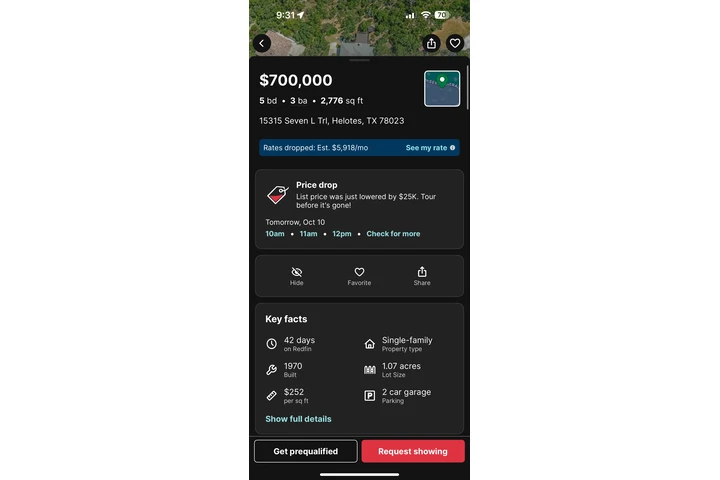Tap the info icon next to See my rate

pos(453,148)
